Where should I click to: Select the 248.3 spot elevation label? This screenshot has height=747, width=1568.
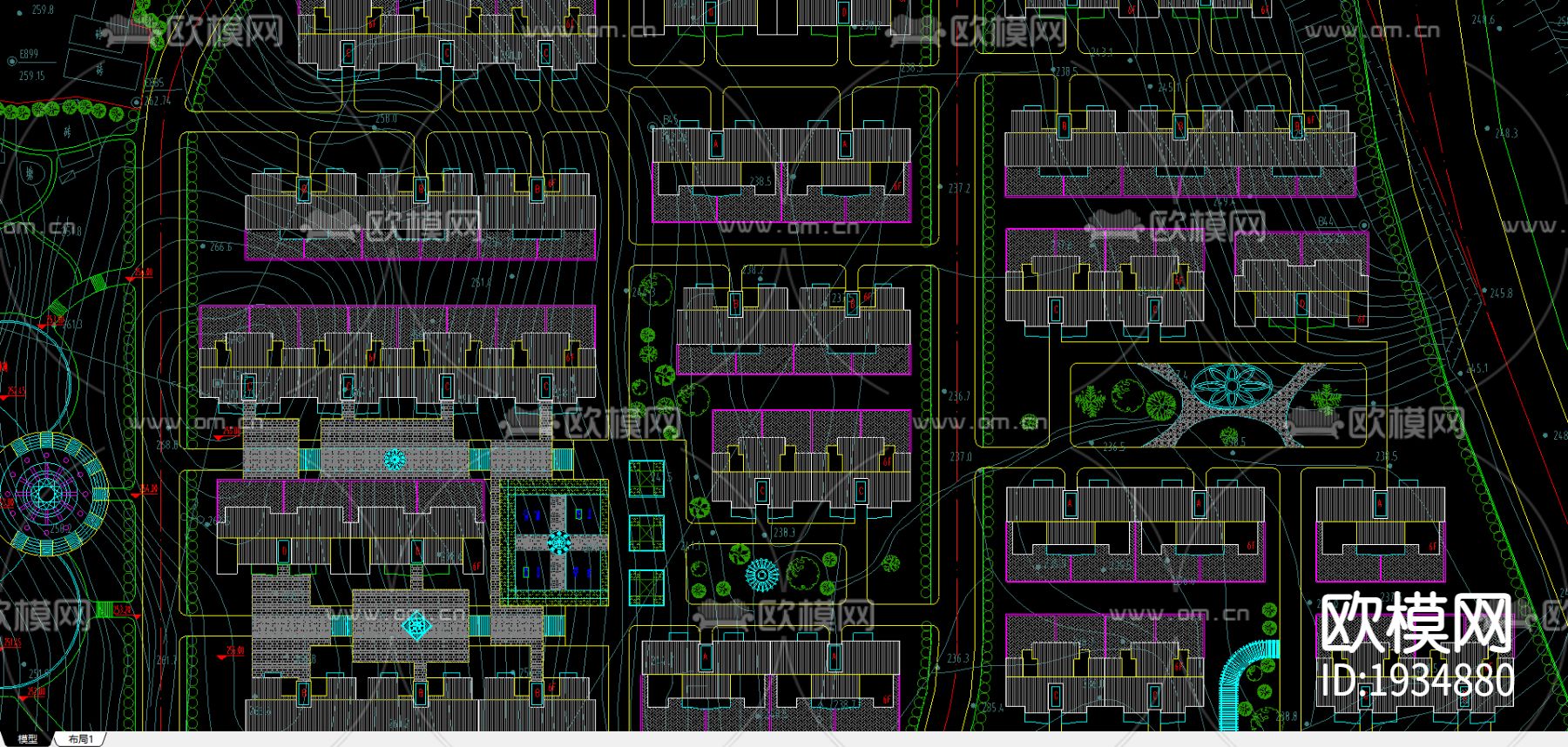click(1506, 133)
